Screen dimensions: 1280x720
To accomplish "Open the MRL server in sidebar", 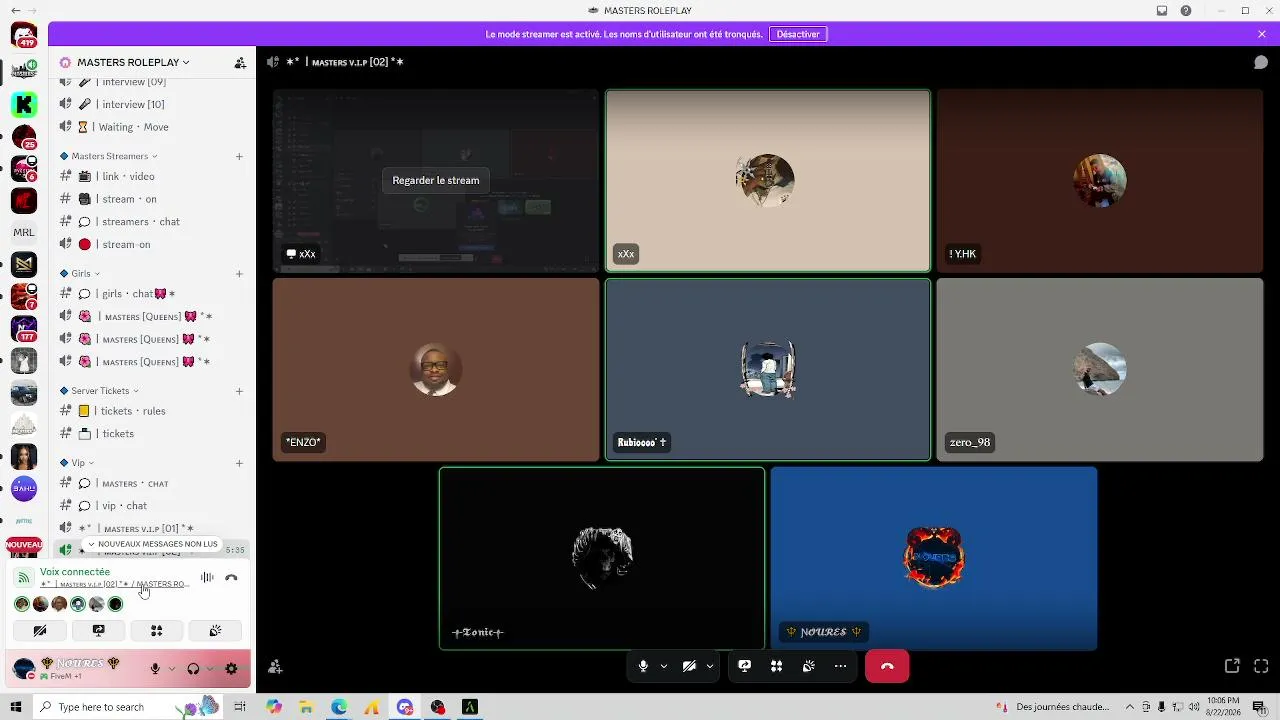I will 24,232.
